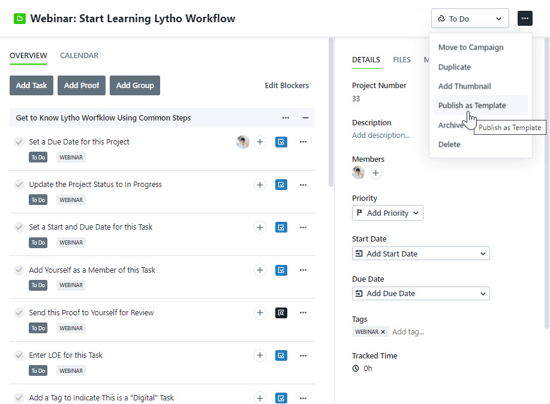Mark Set a Start and Due Date task complete
The image size is (550, 404).
coord(19,227)
